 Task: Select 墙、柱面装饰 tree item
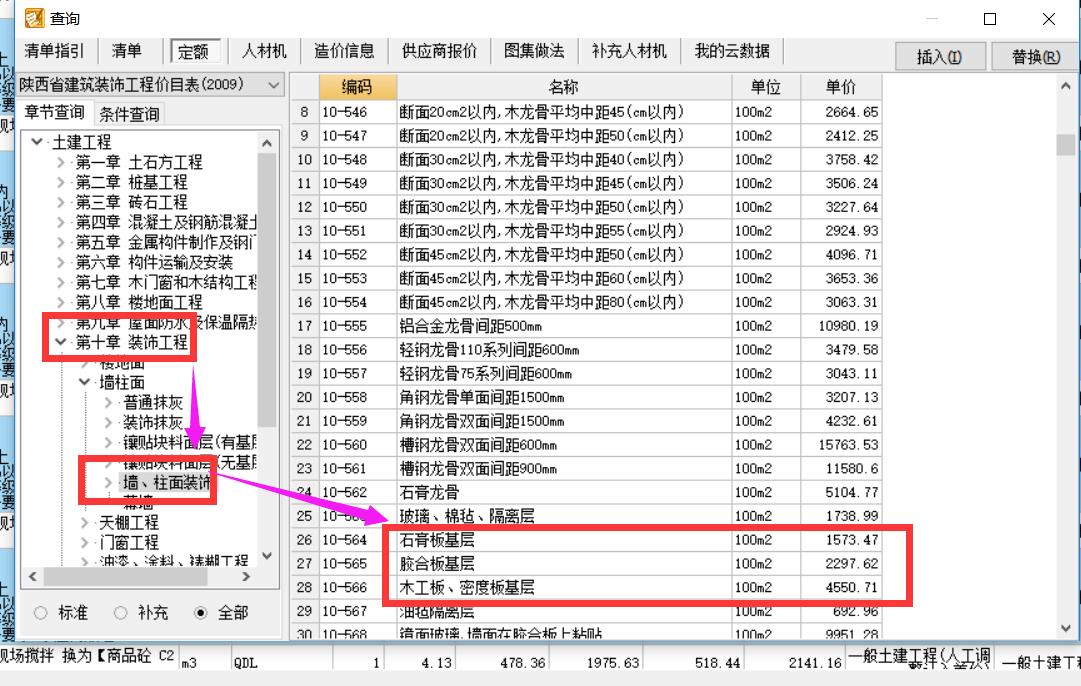click(x=167, y=483)
